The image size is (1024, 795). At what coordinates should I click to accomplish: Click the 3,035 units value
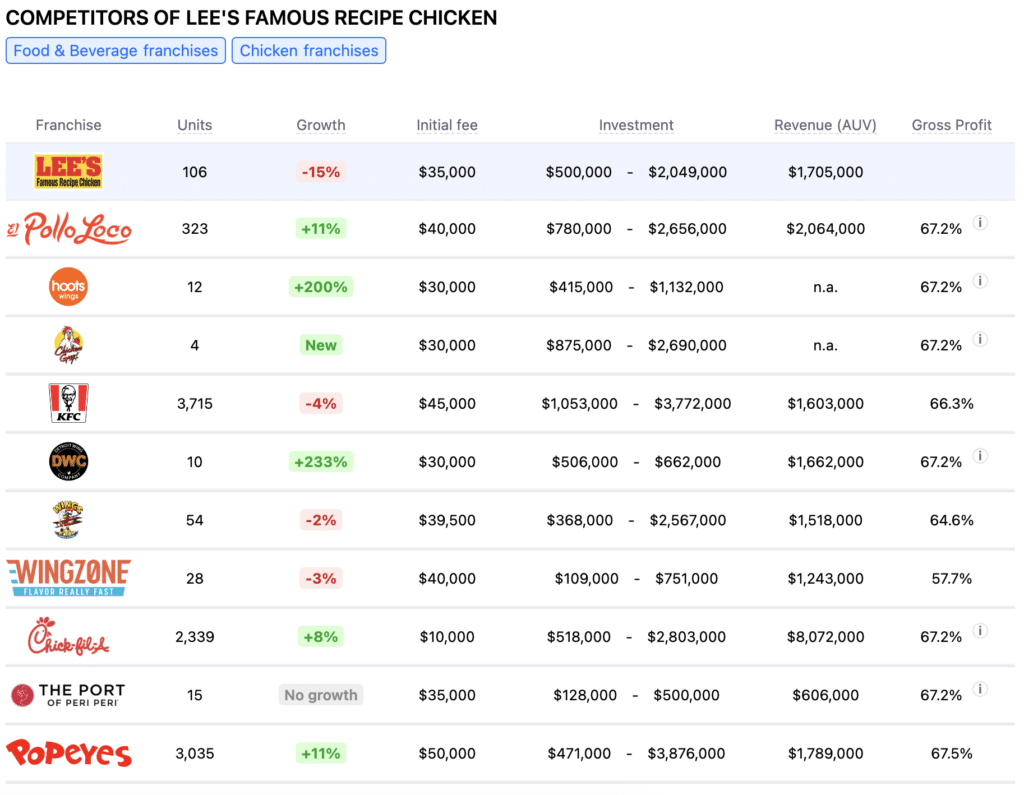coord(195,754)
